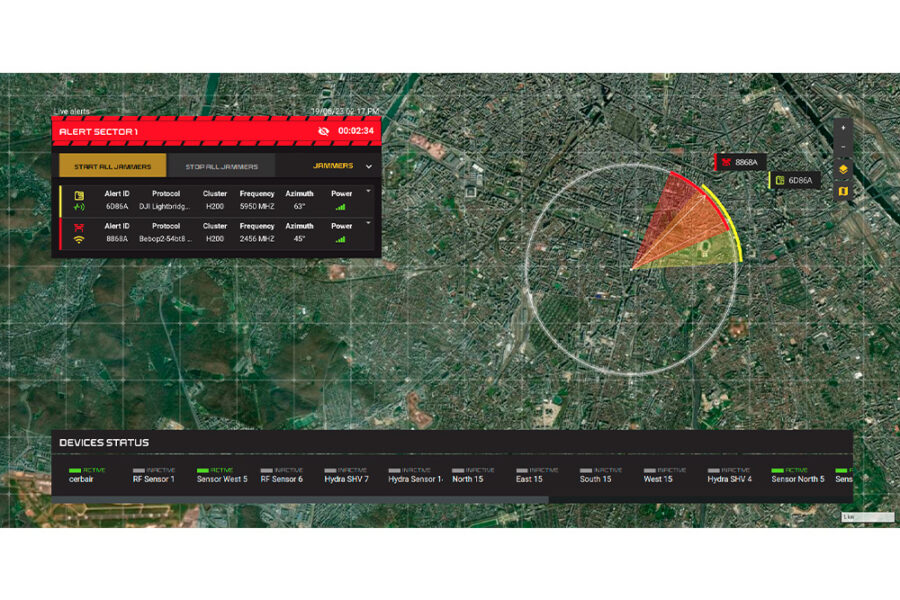Zoom out of the map
Image resolution: width=900 pixels, height=600 pixels.
tap(843, 146)
